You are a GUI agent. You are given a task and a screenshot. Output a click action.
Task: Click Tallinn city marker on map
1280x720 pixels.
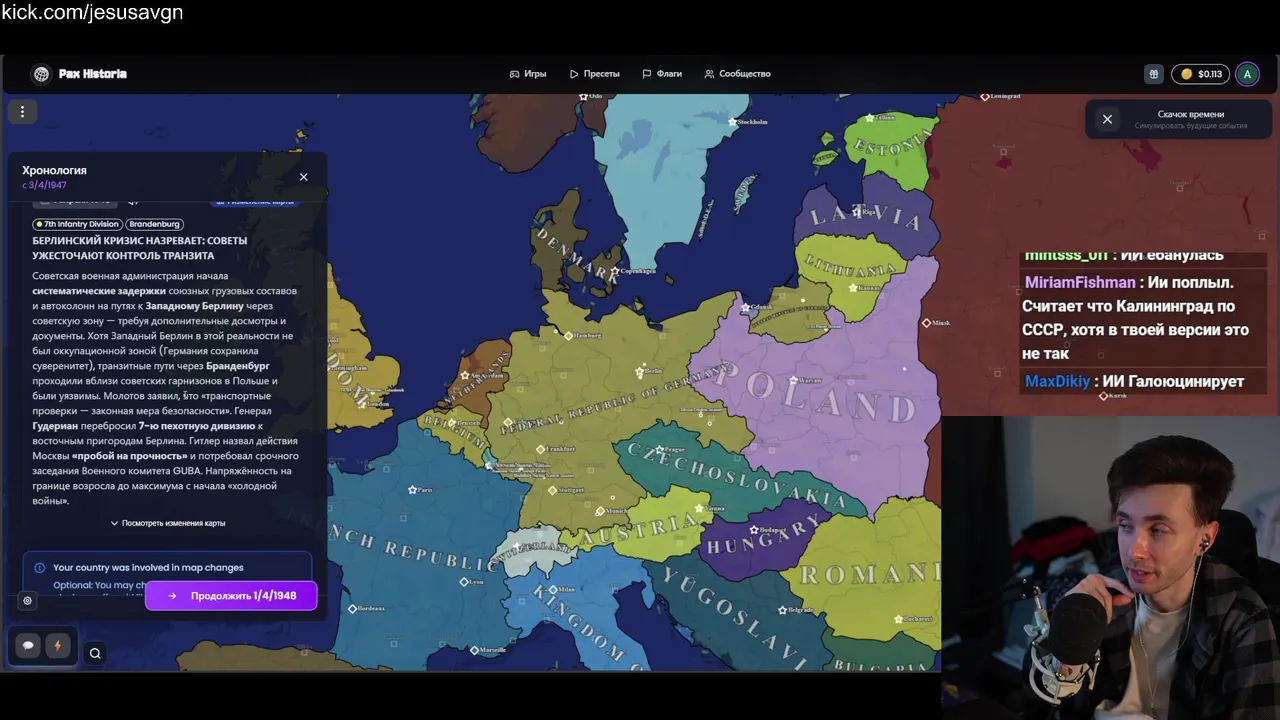[870, 117]
